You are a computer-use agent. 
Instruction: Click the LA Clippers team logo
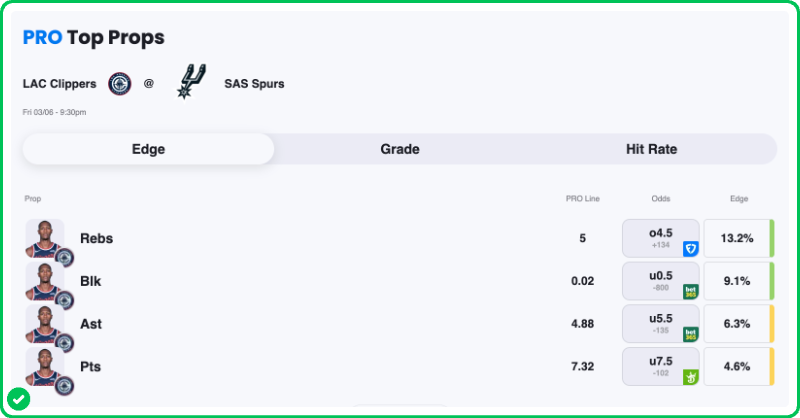[x=120, y=84]
